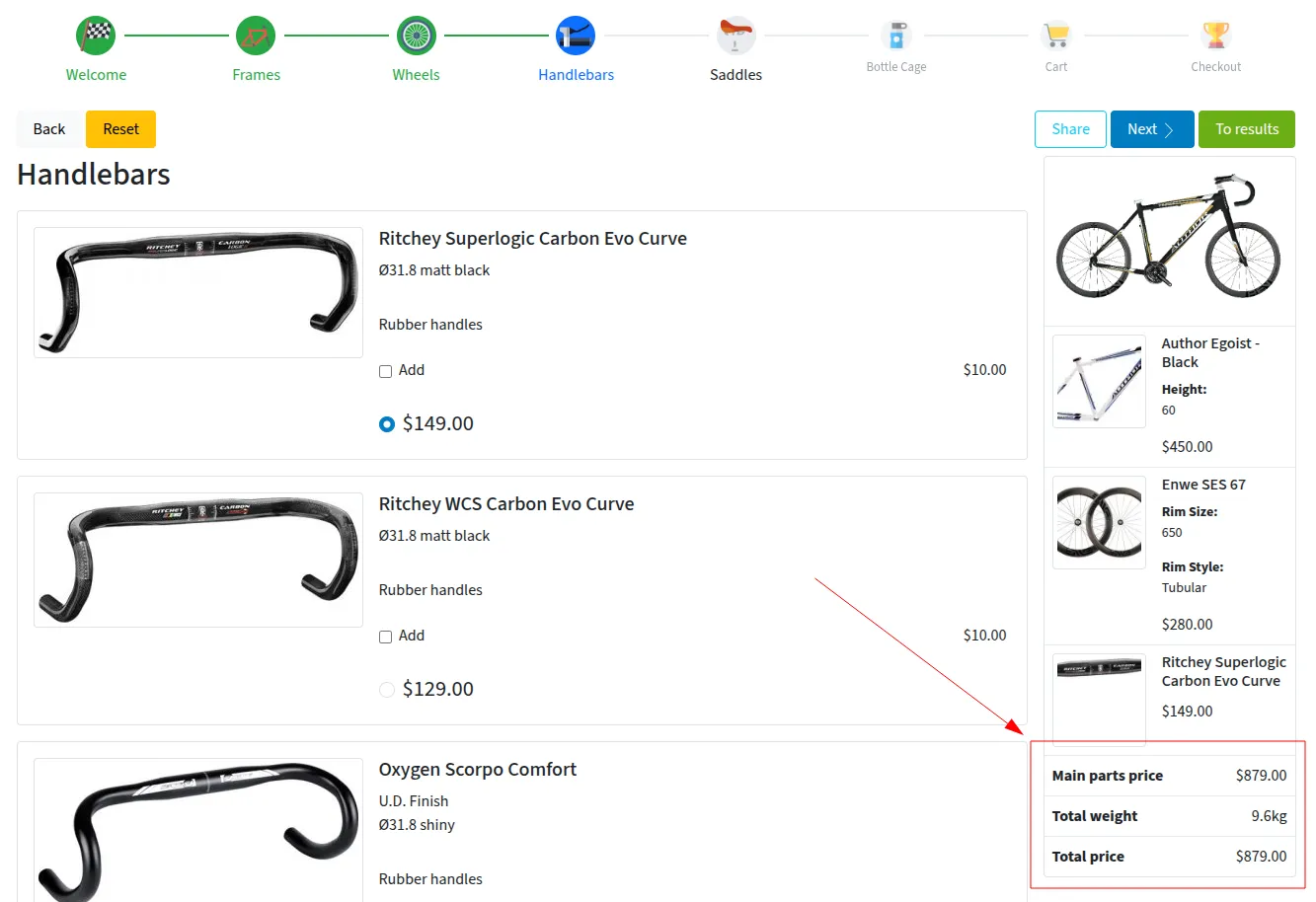Open the Saddles step label

point(735,75)
